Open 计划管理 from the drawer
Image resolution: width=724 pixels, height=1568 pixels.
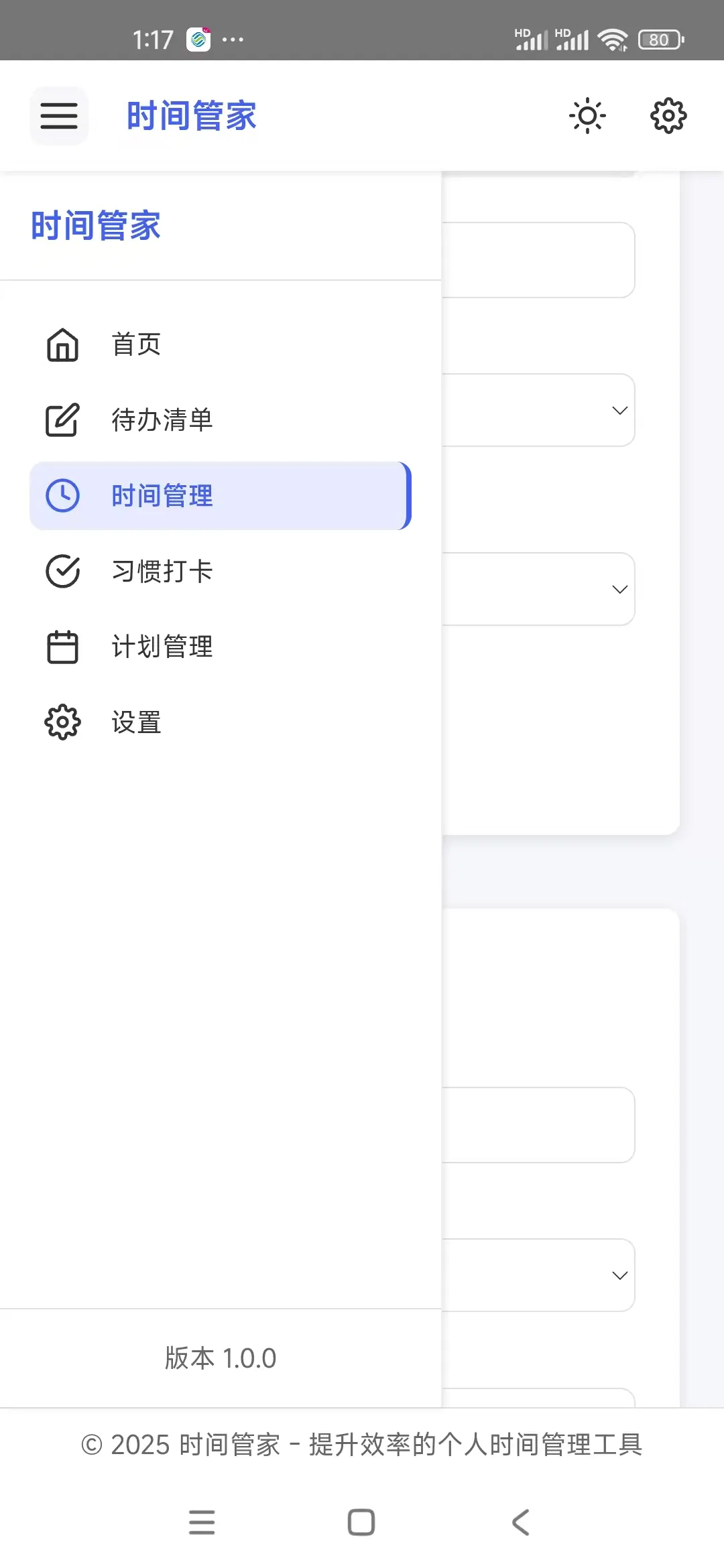pos(221,647)
